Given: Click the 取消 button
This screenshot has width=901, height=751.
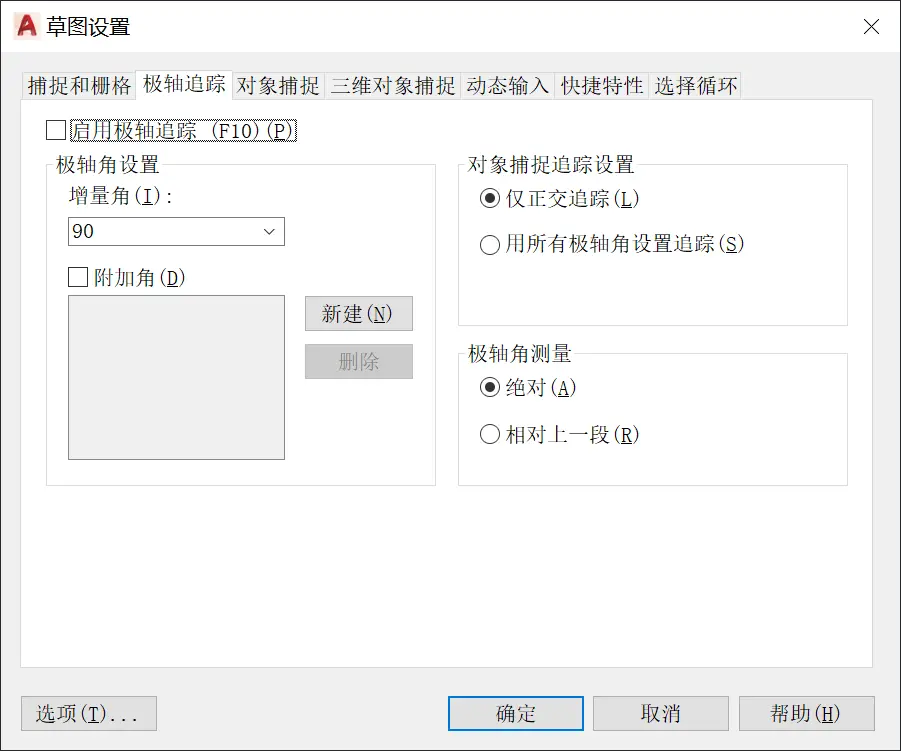Looking at the screenshot, I should tap(661, 714).
